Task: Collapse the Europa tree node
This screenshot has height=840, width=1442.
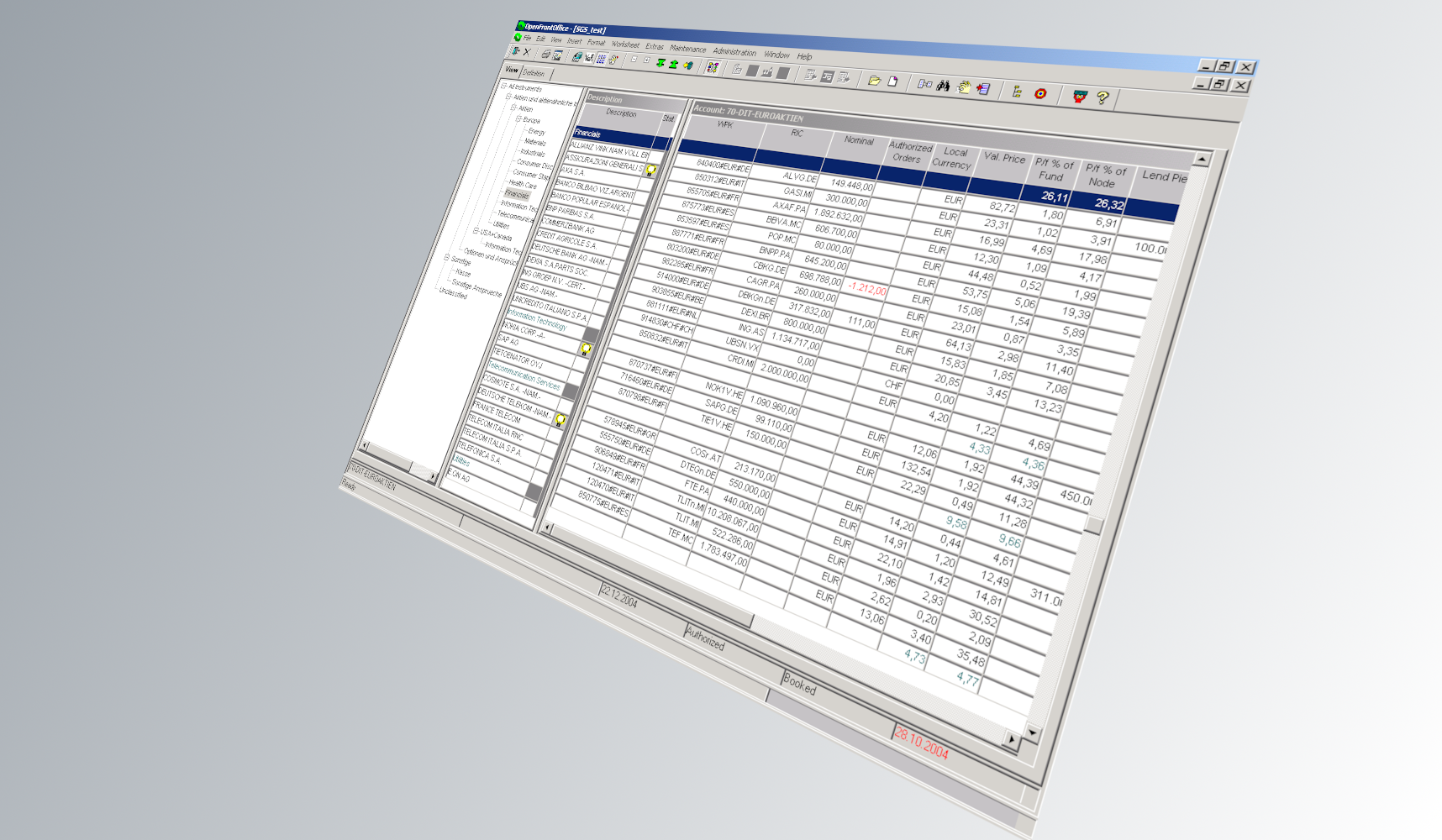Action: point(518,119)
